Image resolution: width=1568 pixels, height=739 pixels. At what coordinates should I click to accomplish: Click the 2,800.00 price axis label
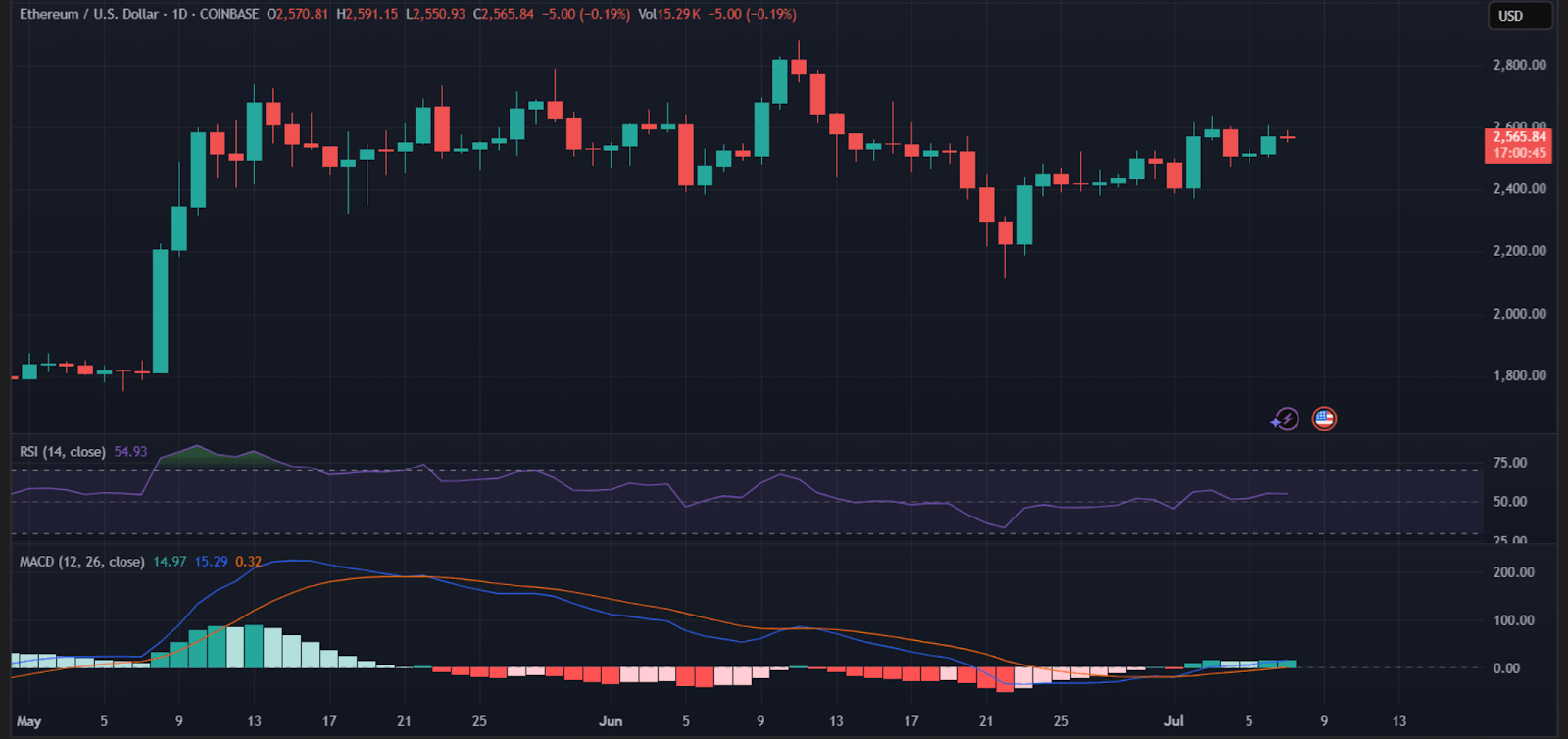pyautogui.click(x=1519, y=65)
